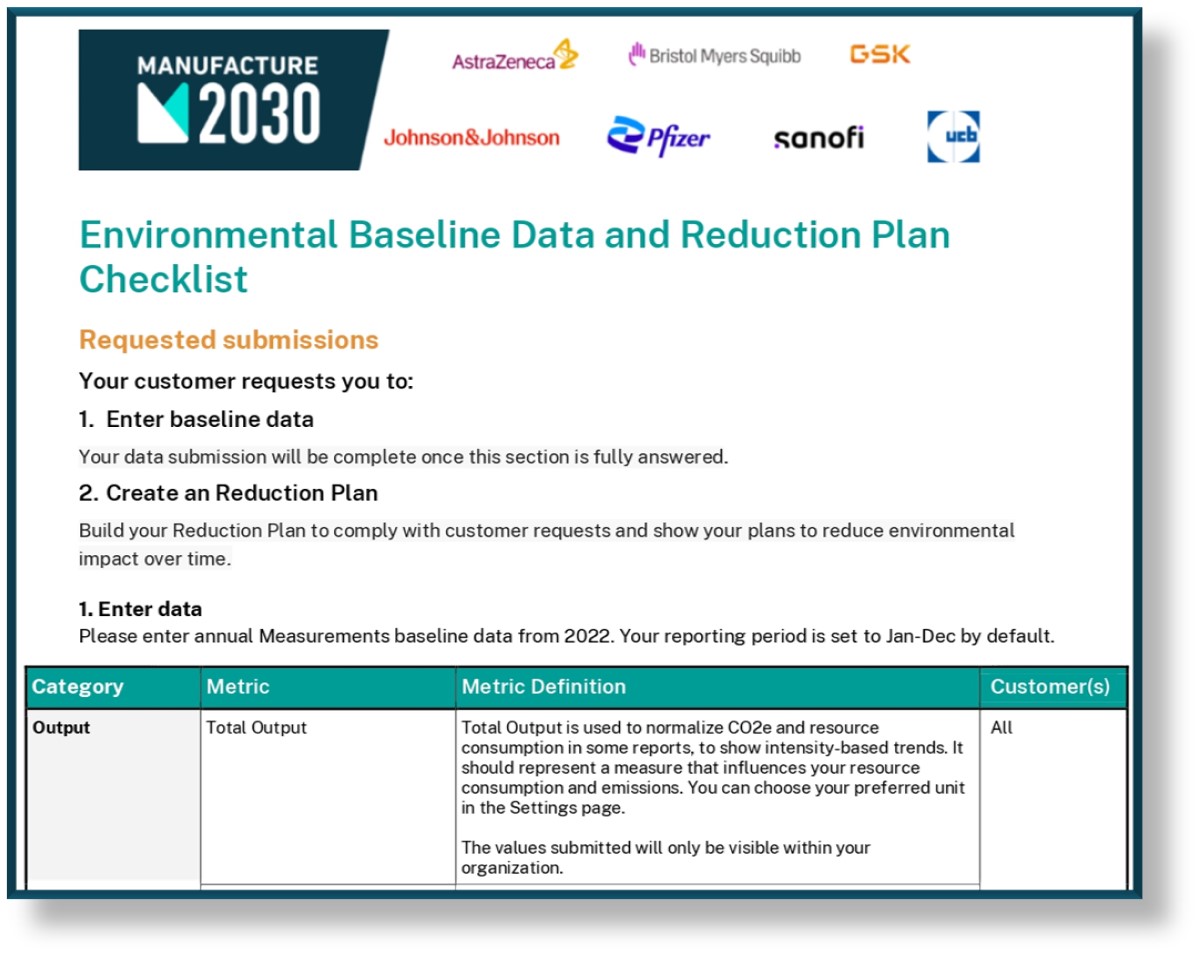Click the 'Build your Reduction Plan to comply' paragraph
Image resolution: width=1202 pixels, height=959 pixels.
(x=546, y=544)
